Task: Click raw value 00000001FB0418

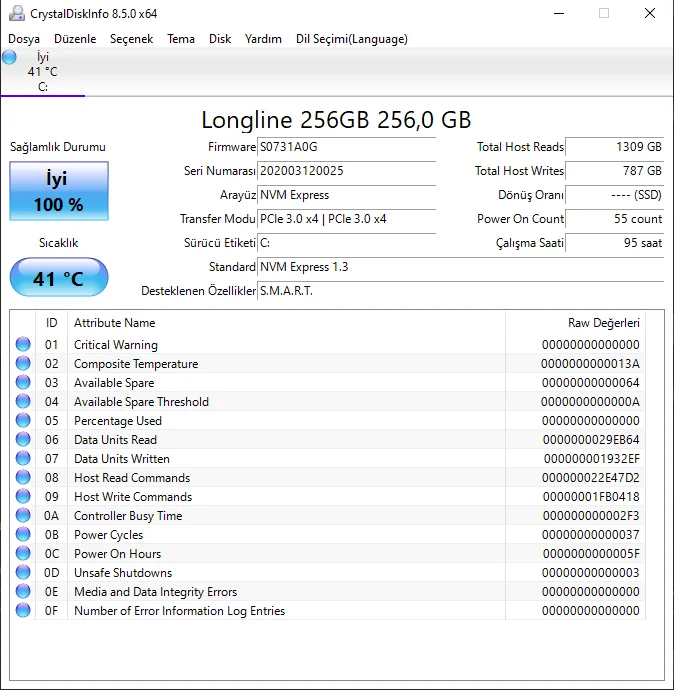Action: (x=591, y=497)
